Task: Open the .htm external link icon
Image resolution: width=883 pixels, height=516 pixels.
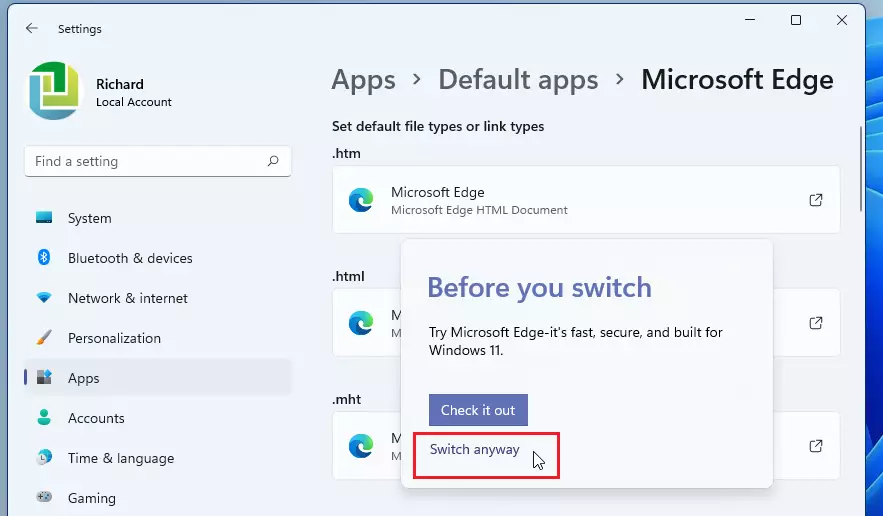Action: (x=815, y=200)
